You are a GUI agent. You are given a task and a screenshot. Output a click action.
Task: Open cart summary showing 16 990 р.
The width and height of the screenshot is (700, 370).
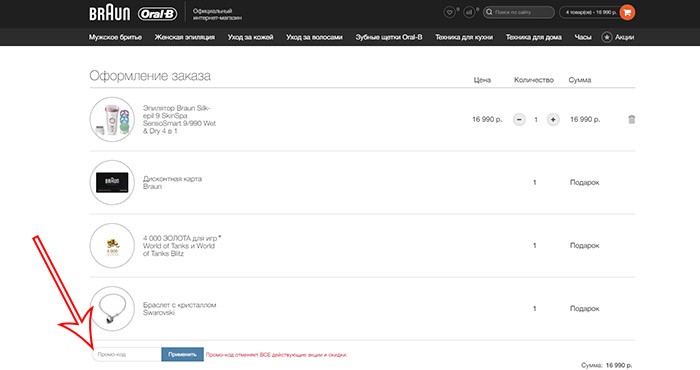tap(591, 12)
